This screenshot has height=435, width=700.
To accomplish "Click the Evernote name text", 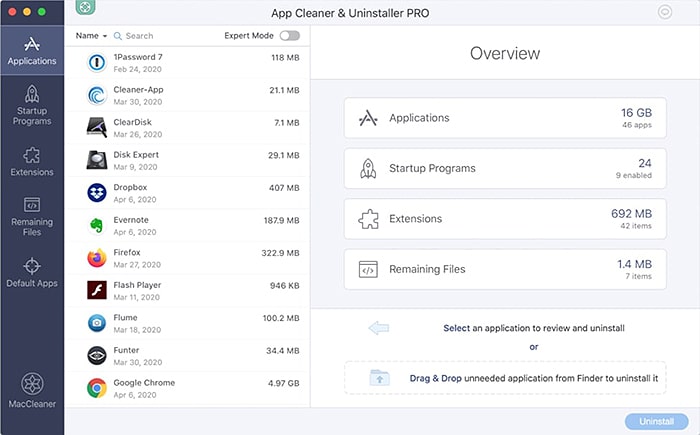I will [x=131, y=220].
